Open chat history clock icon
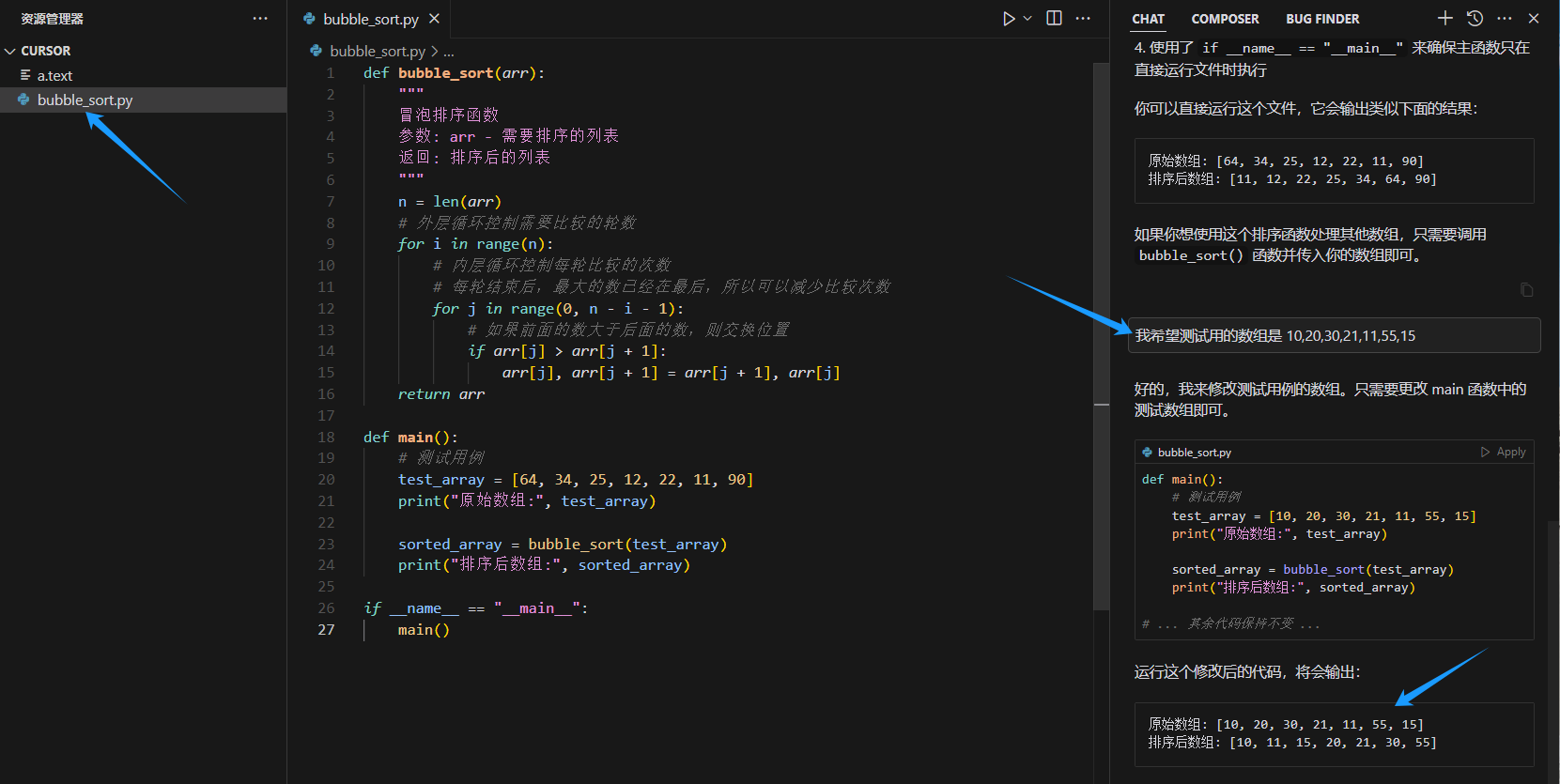Viewport: 1560px width, 784px height. point(1475,18)
